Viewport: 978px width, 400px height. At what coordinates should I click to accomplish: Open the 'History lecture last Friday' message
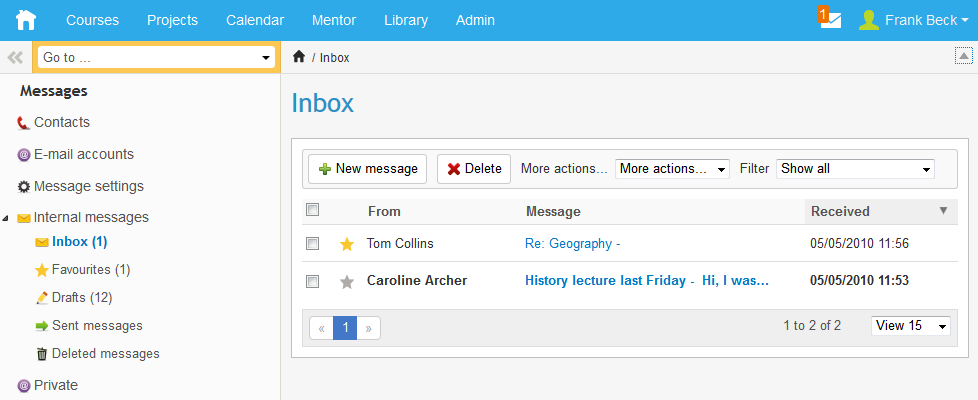[646, 281]
